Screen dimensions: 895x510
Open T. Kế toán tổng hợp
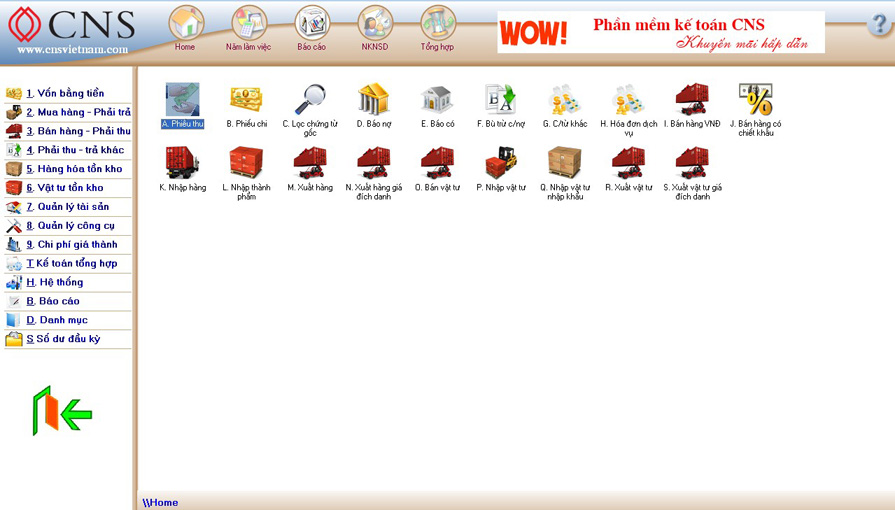(68, 263)
